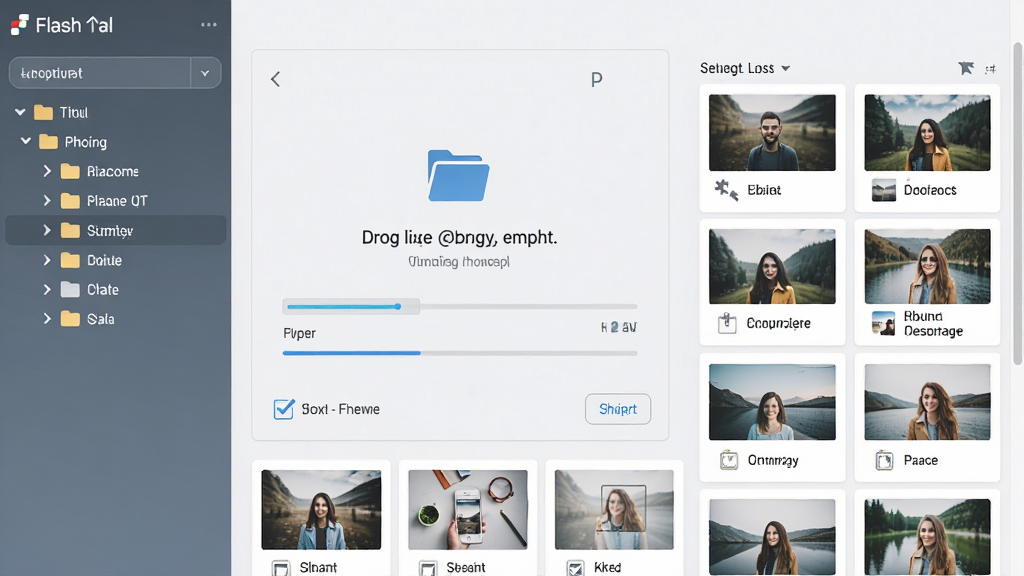Open the Ebiiat photo thumbnail

(772, 133)
